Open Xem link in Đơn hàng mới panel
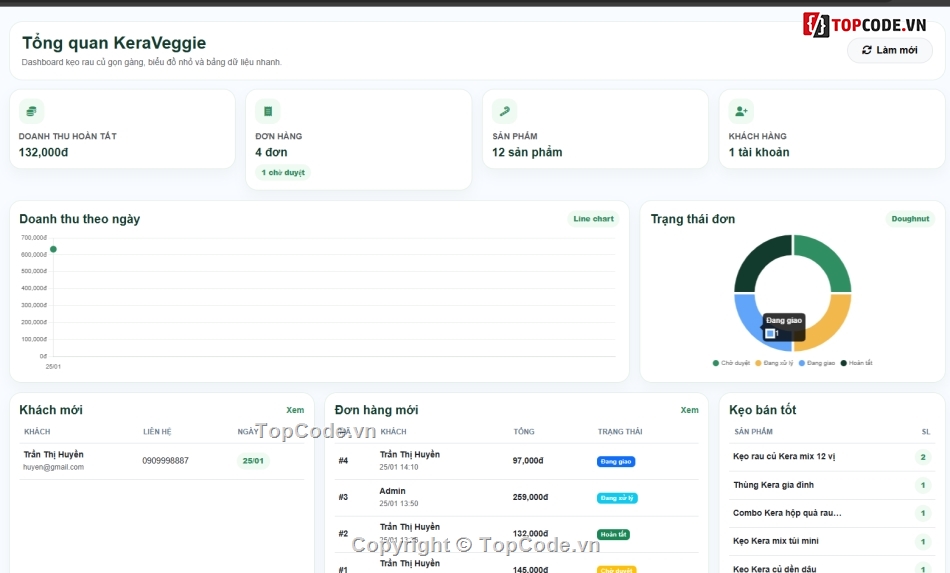 [x=689, y=410]
